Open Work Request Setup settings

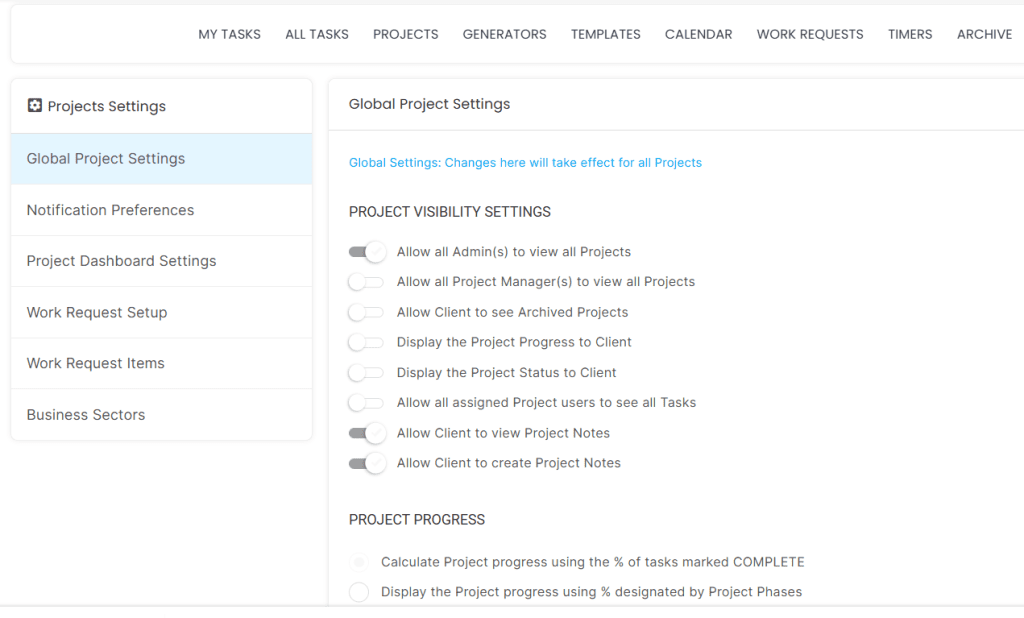pyautogui.click(x=97, y=312)
